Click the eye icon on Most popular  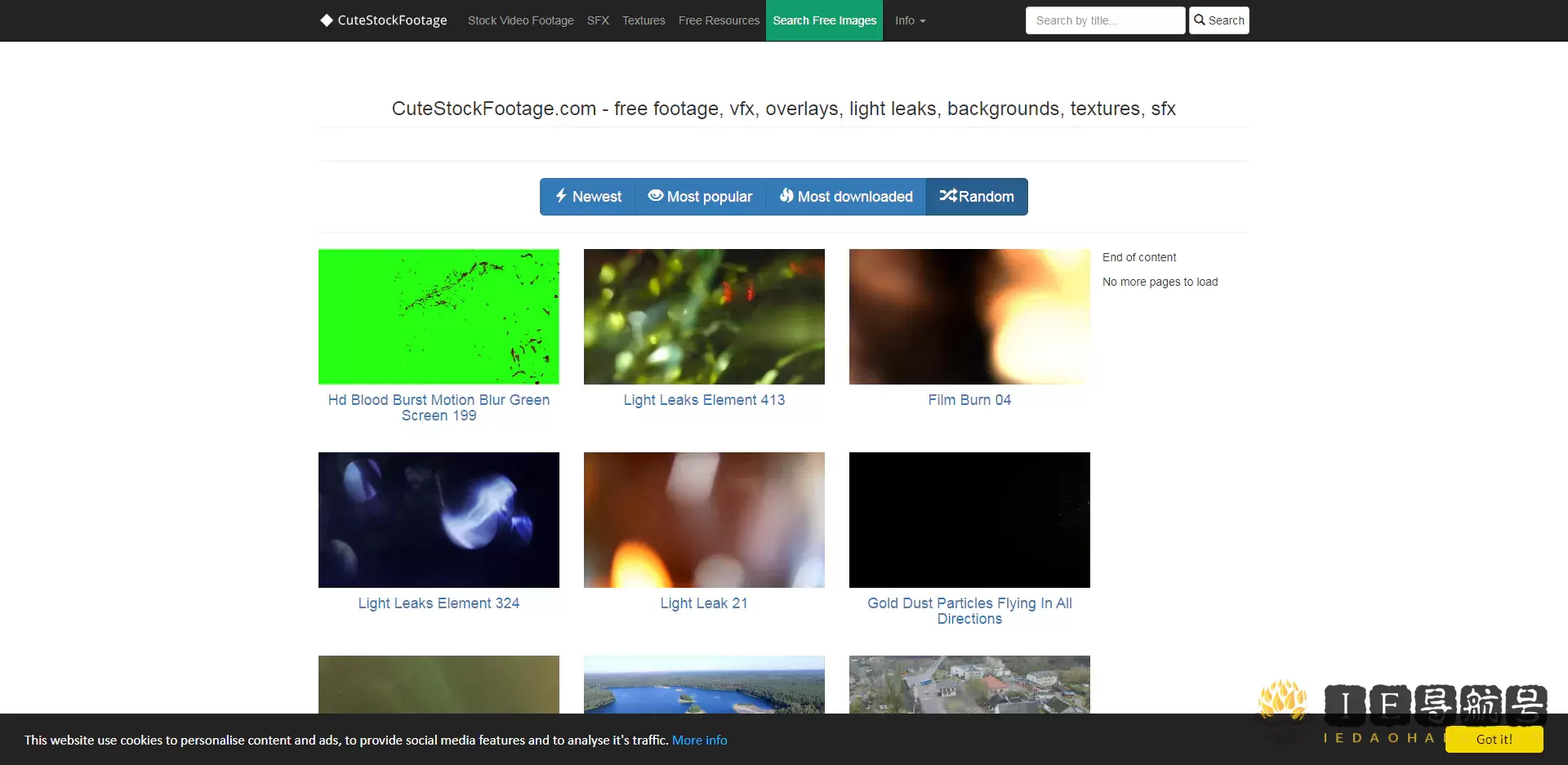click(655, 196)
